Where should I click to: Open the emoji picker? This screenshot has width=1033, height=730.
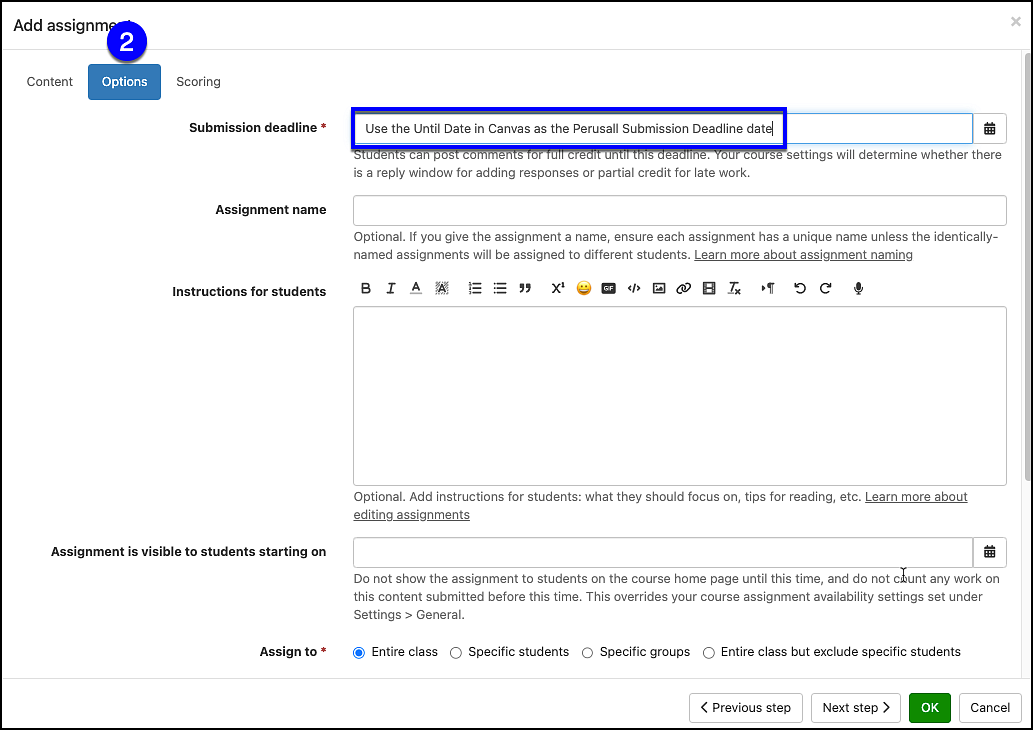point(584,288)
